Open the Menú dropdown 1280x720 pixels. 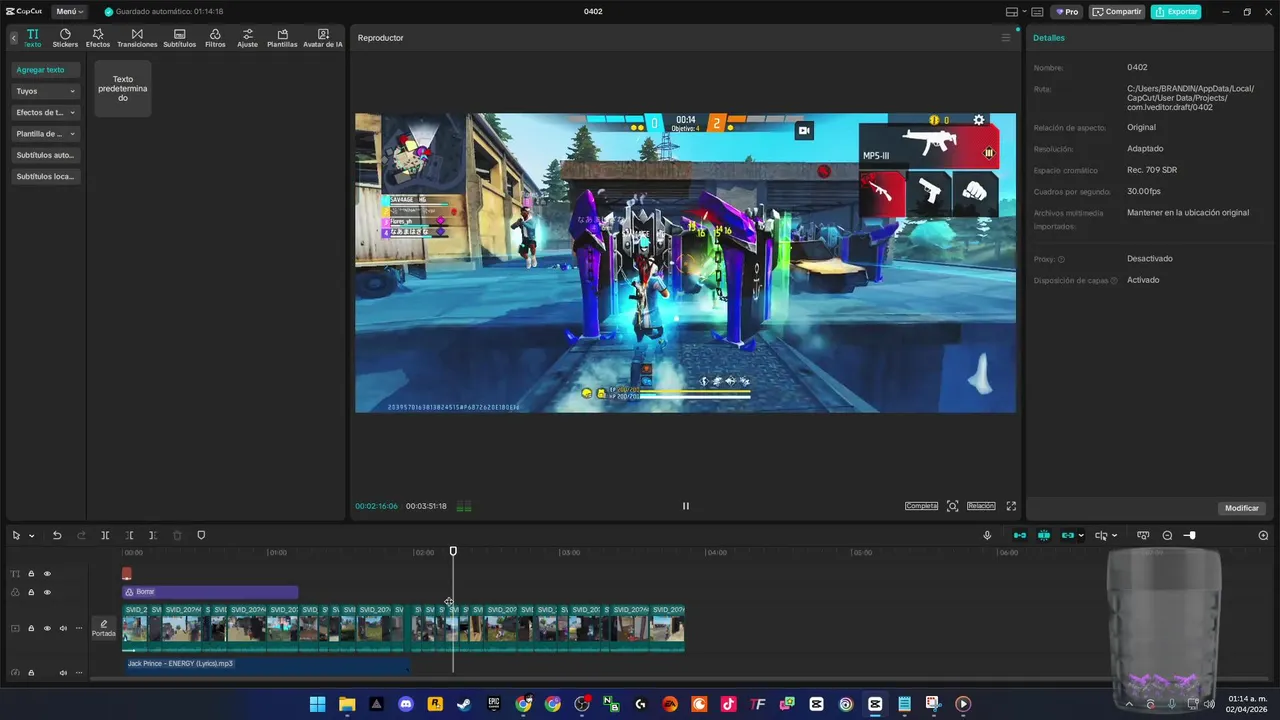(x=69, y=12)
